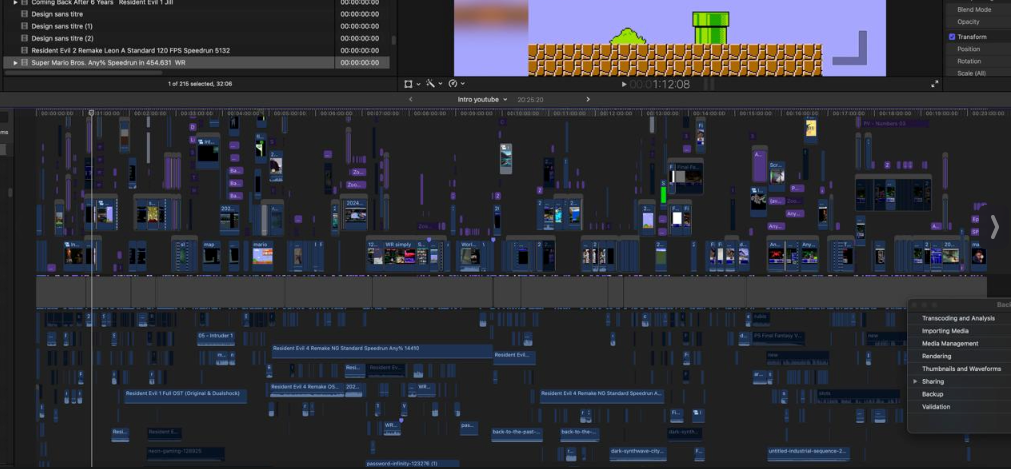Expand the Super Mario Bros. speedrun clip row

pos(15,63)
